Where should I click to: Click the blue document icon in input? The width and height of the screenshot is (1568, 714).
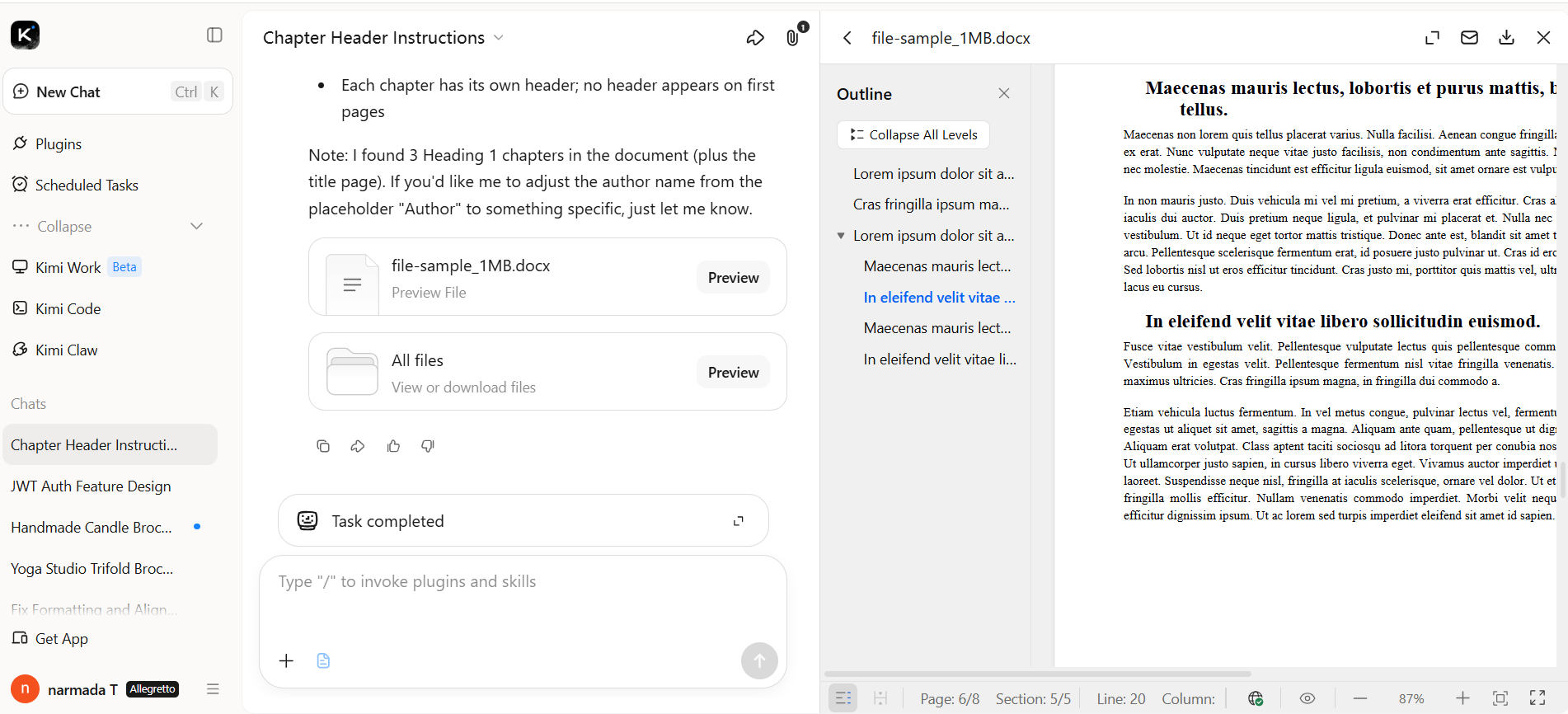[323, 660]
